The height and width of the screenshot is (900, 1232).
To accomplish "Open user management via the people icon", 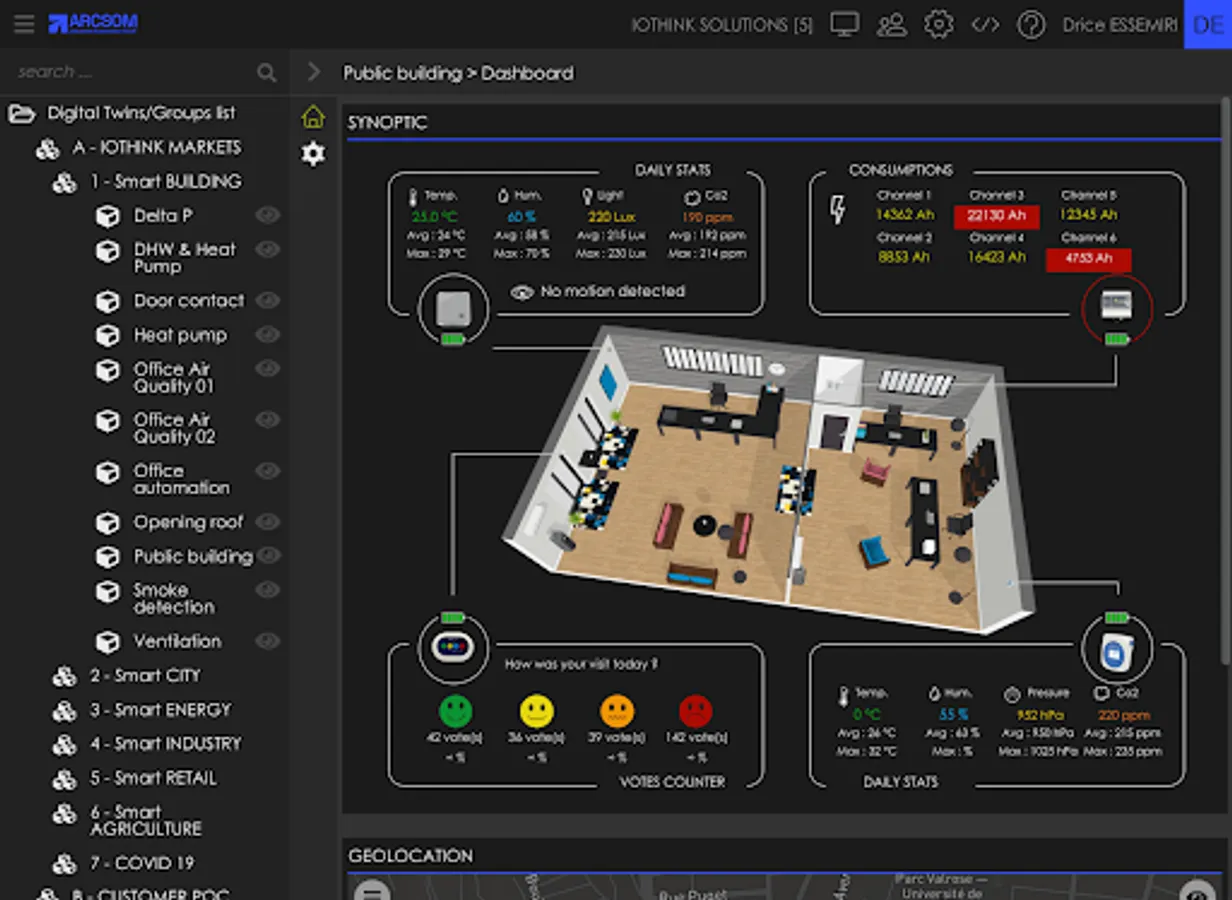I will [x=892, y=24].
